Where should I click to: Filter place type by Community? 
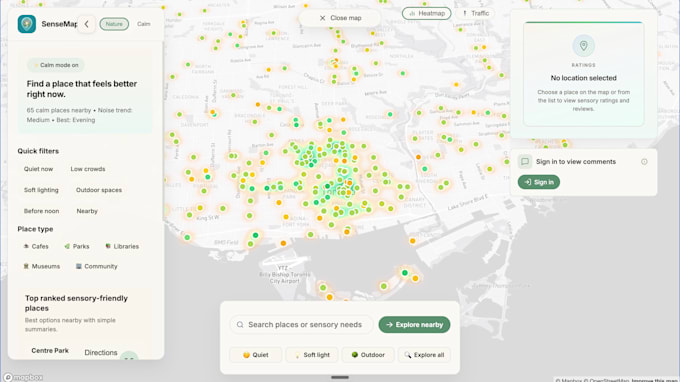[97, 266]
